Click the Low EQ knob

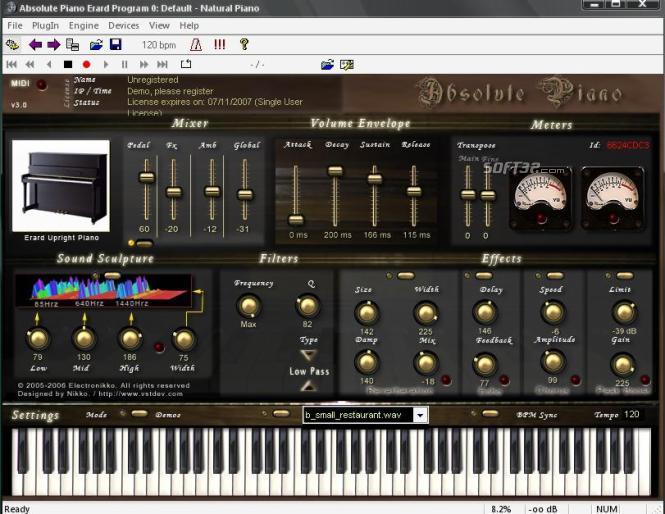38,338
